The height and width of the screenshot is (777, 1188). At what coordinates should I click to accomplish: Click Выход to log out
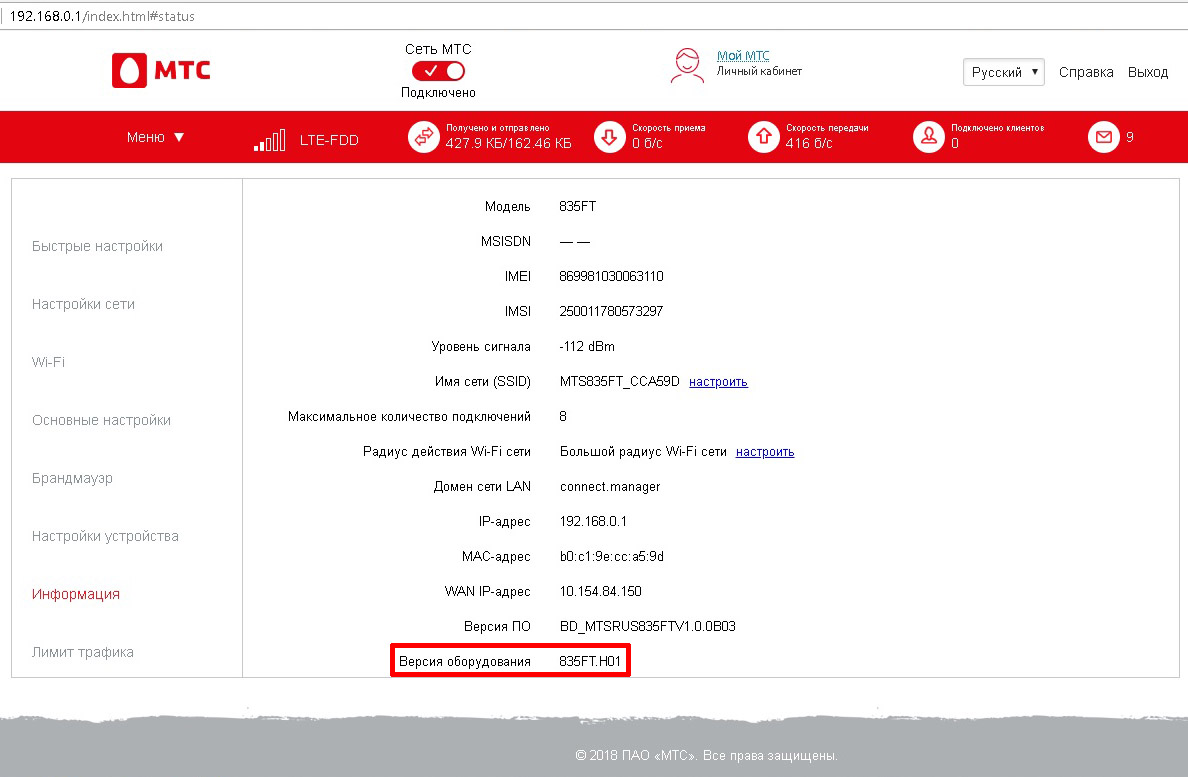[x=1148, y=72]
